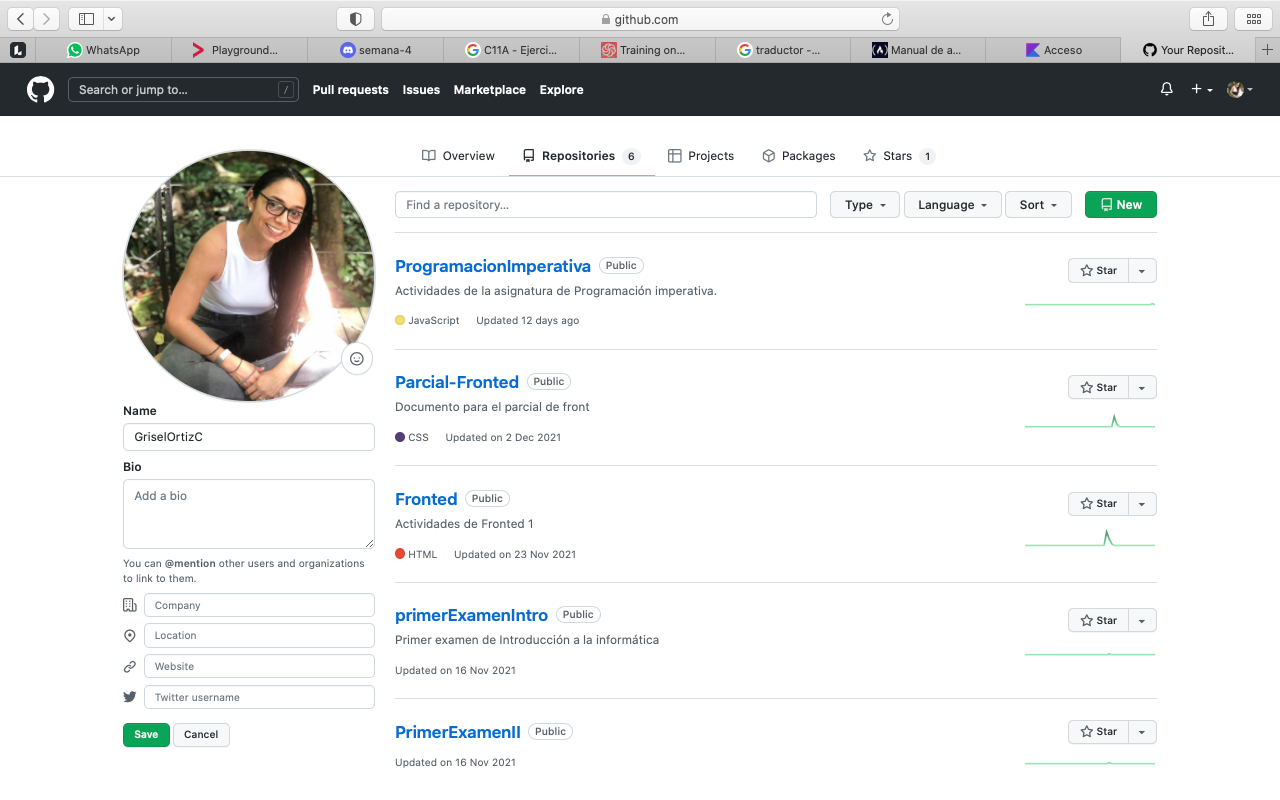Click Safari share icon
Image resolution: width=1280 pixels, height=800 pixels.
click(x=1208, y=19)
